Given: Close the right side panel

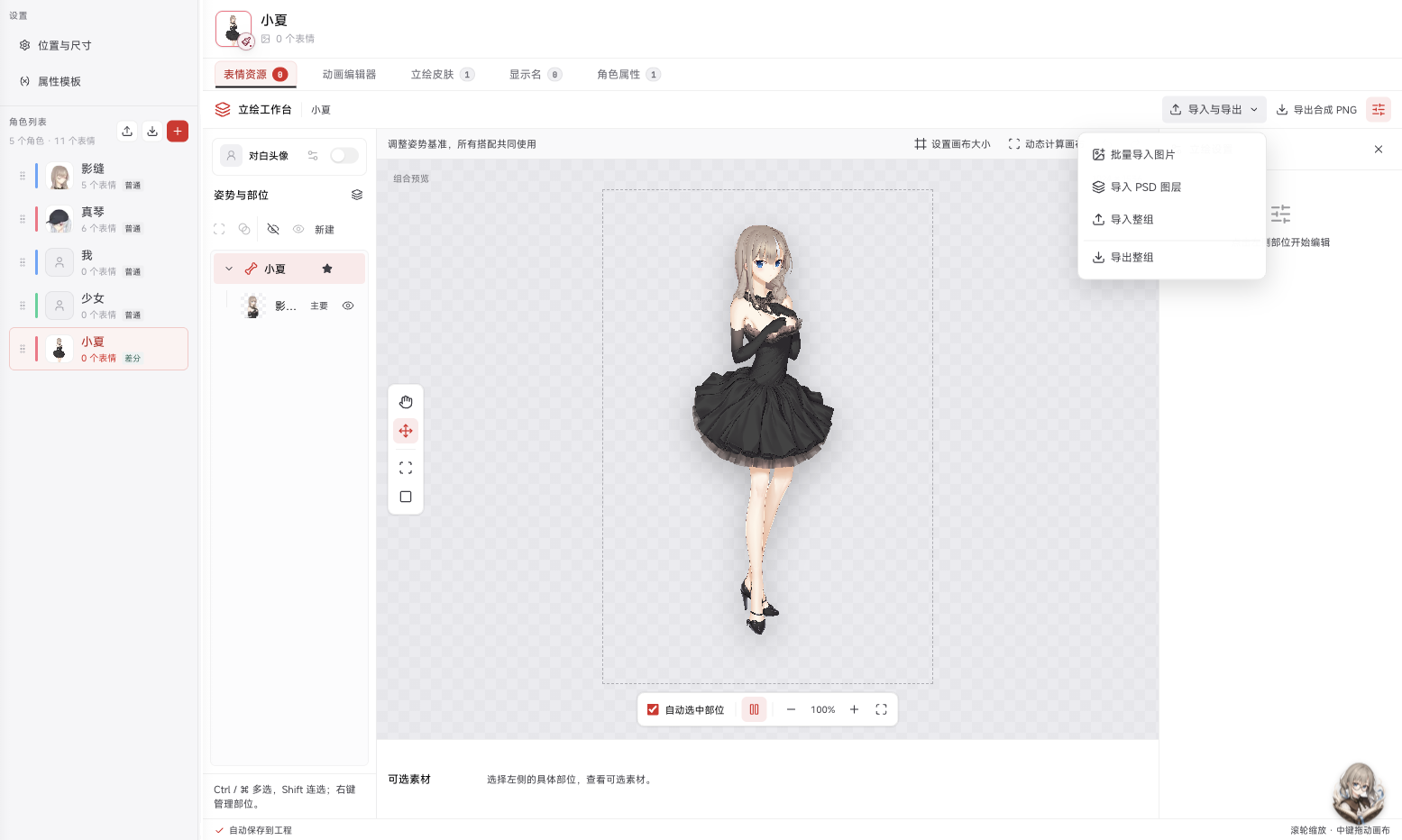Looking at the screenshot, I should (x=1379, y=149).
